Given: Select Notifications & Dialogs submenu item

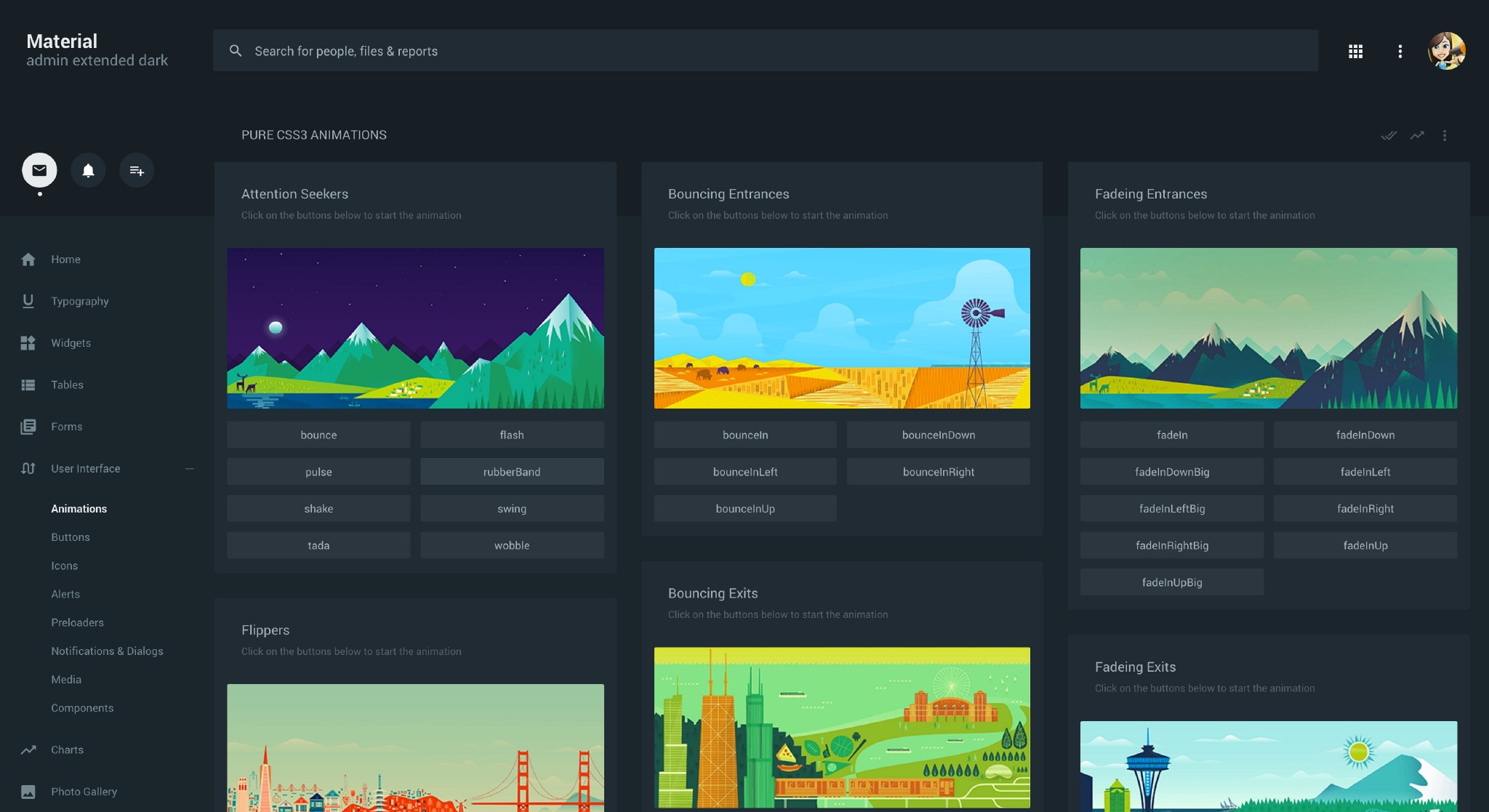Looking at the screenshot, I should pos(107,651).
